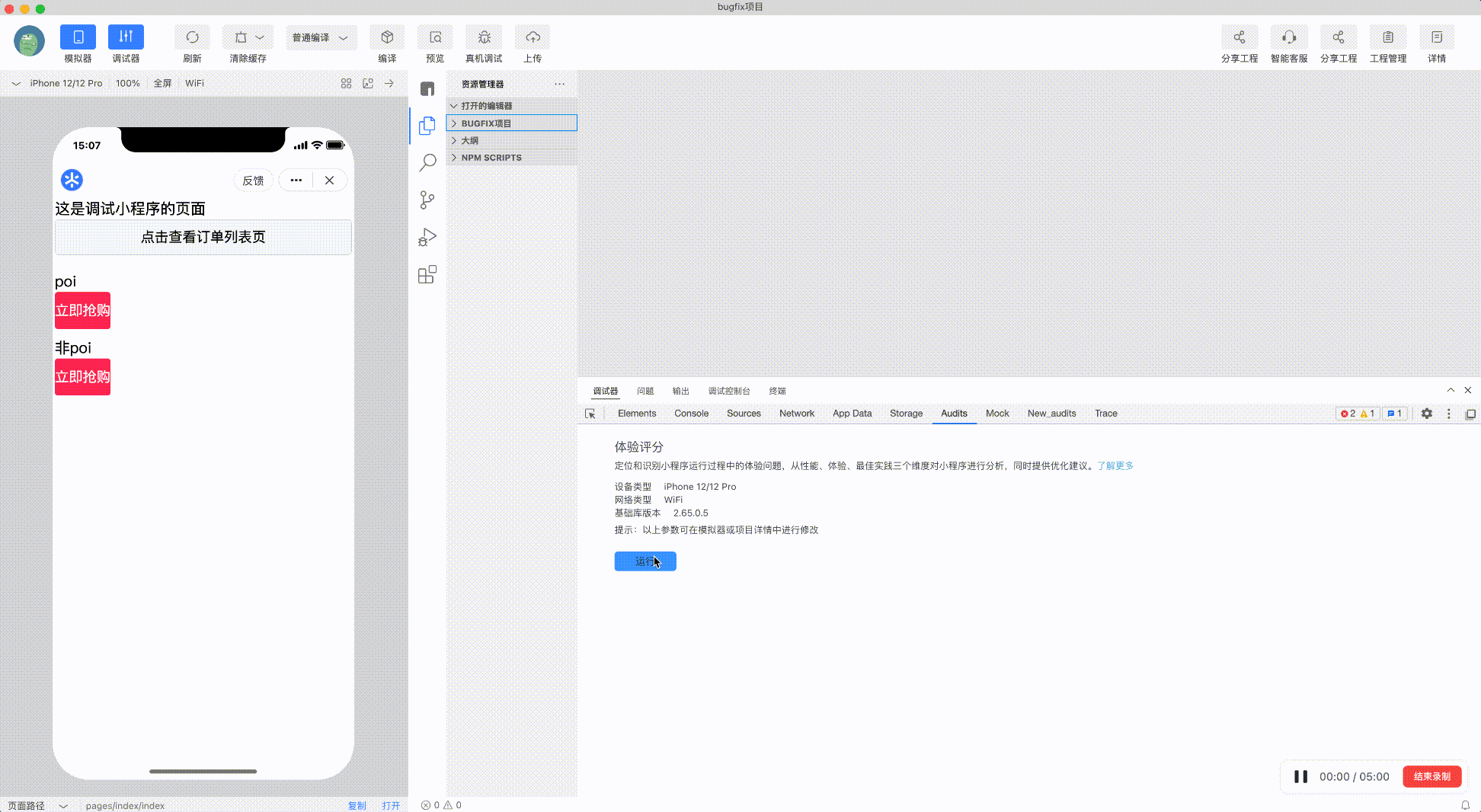Open the 详情 details icon

1437,37
